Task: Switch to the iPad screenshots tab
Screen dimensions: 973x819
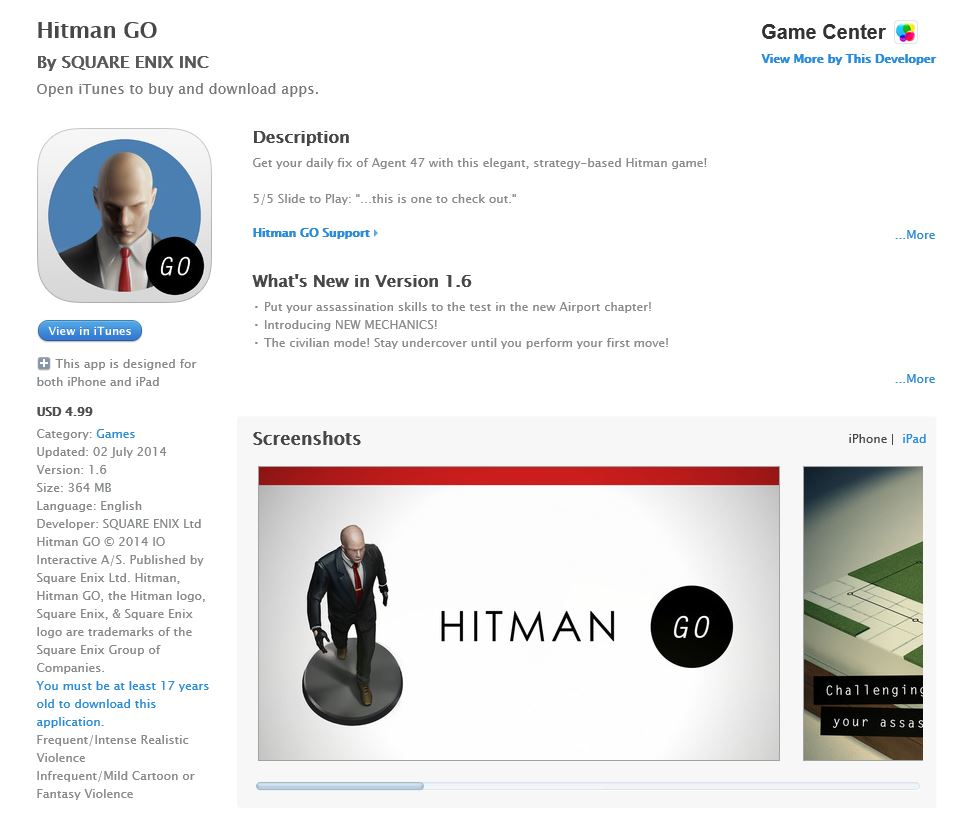Action: (914, 439)
